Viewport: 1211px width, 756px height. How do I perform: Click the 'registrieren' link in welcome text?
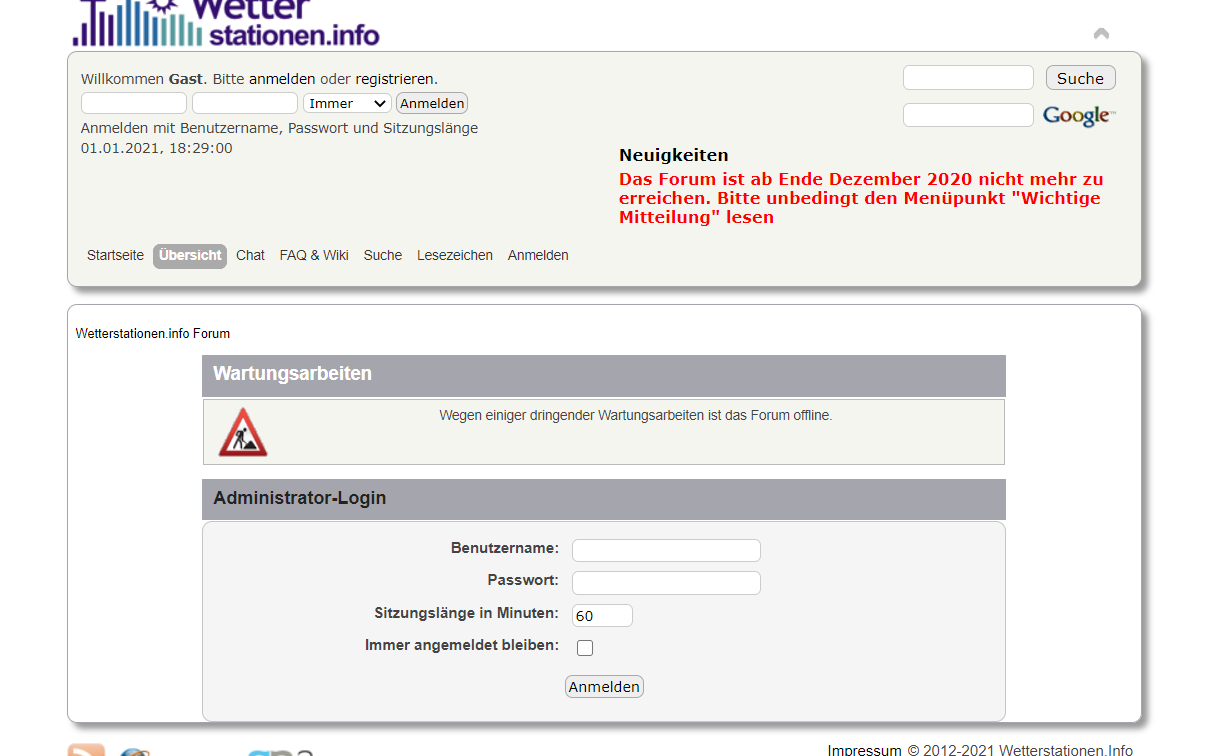(x=394, y=79)
